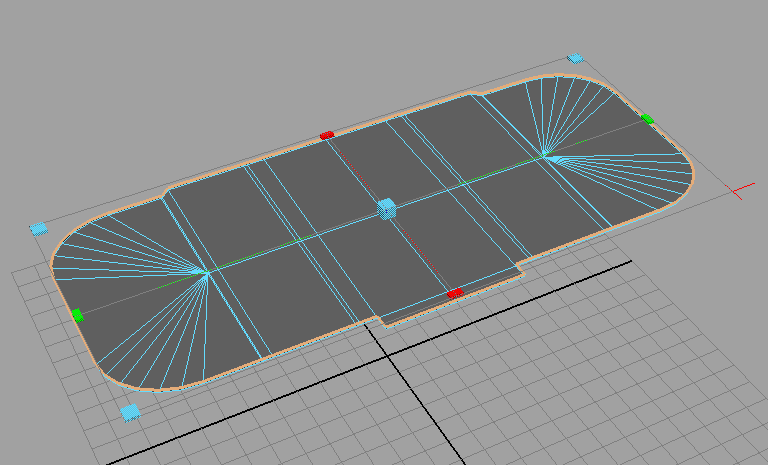
Task: Click the red handle on the far long edge
Action: click(x=327, y=135)
